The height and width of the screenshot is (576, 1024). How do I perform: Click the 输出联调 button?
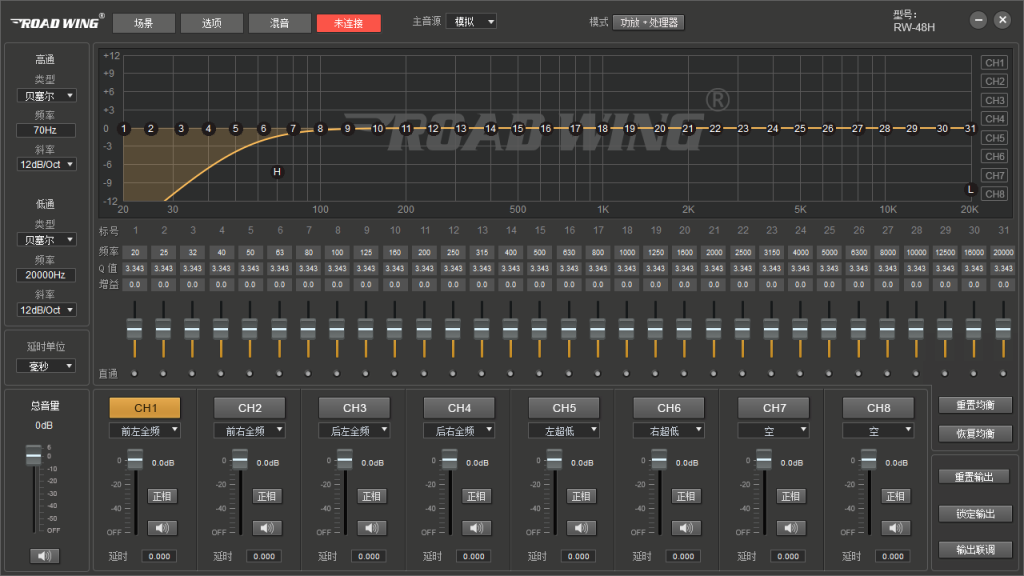click(x=975, y=549)
